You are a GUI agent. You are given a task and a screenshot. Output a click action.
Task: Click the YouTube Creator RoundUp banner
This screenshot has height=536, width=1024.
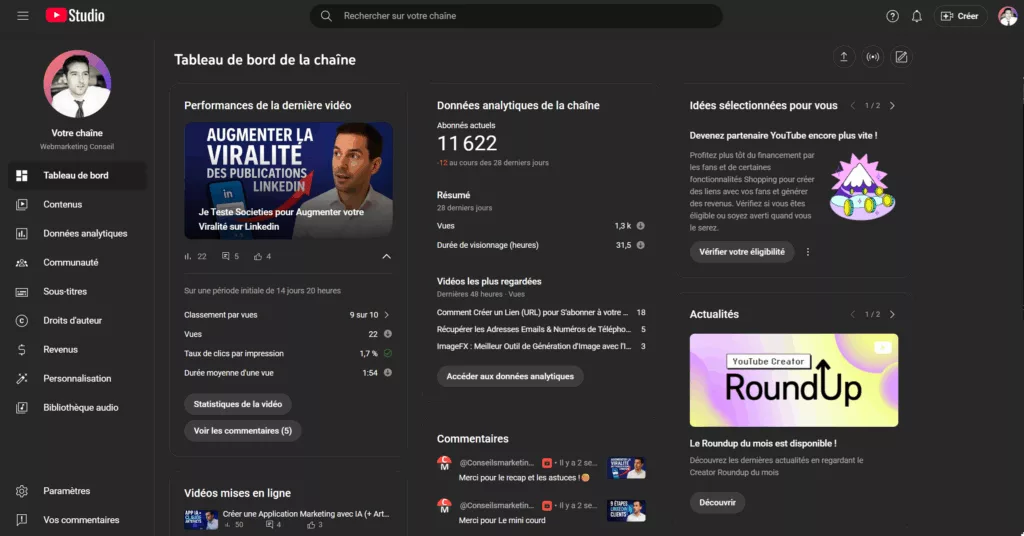[793, 380]
